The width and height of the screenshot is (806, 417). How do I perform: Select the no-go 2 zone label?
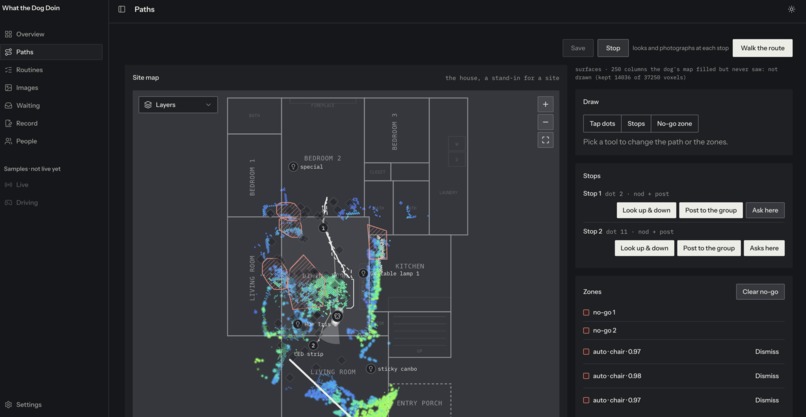604,331
